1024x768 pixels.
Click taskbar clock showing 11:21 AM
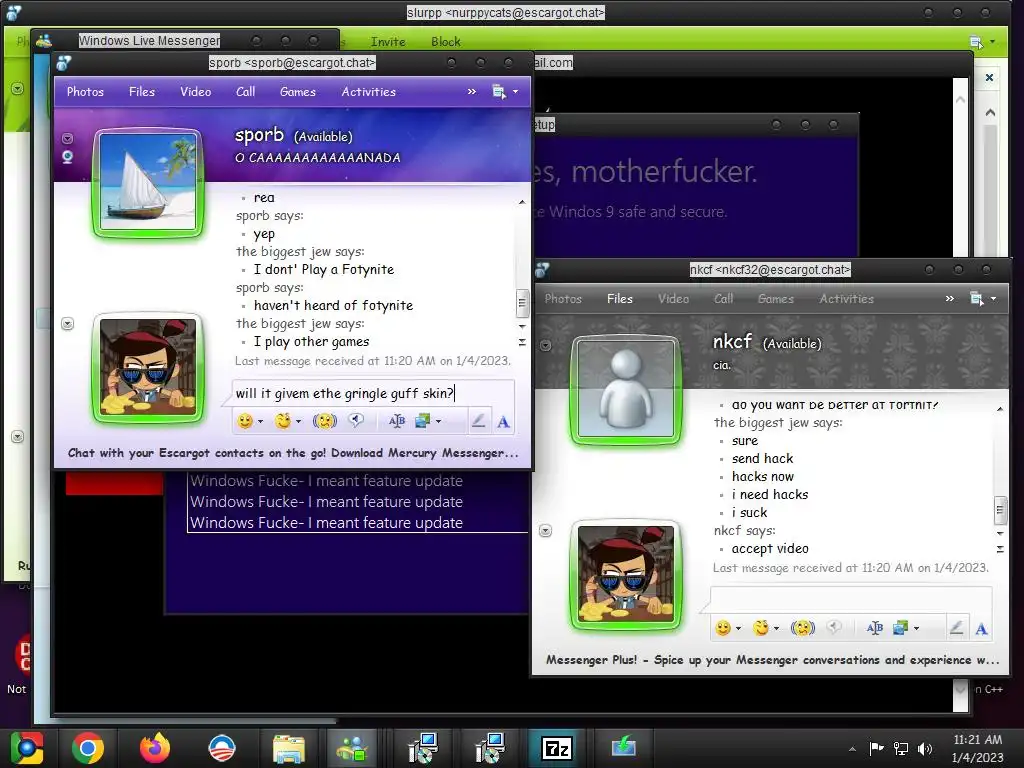[x=977, y=740]
